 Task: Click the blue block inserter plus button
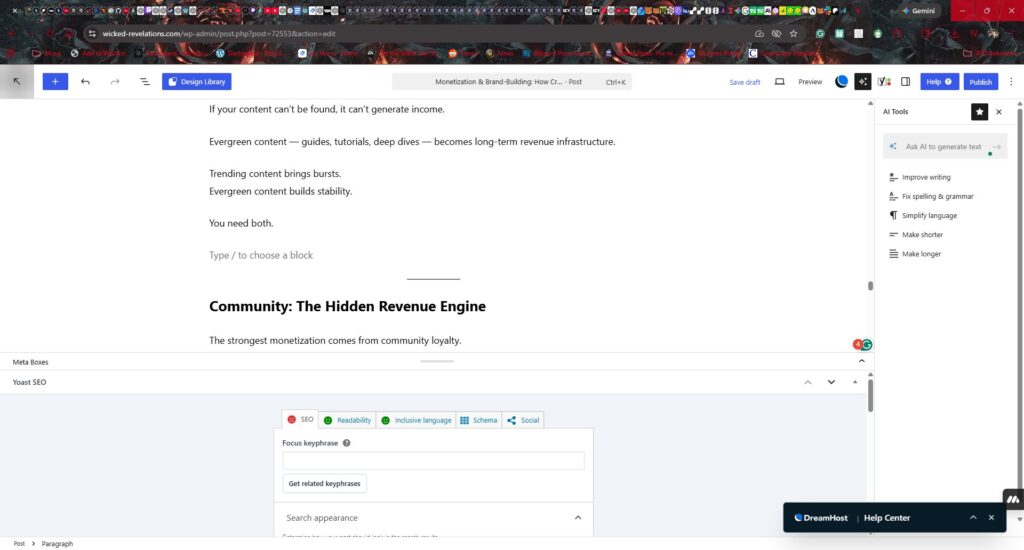pos(55,82)
